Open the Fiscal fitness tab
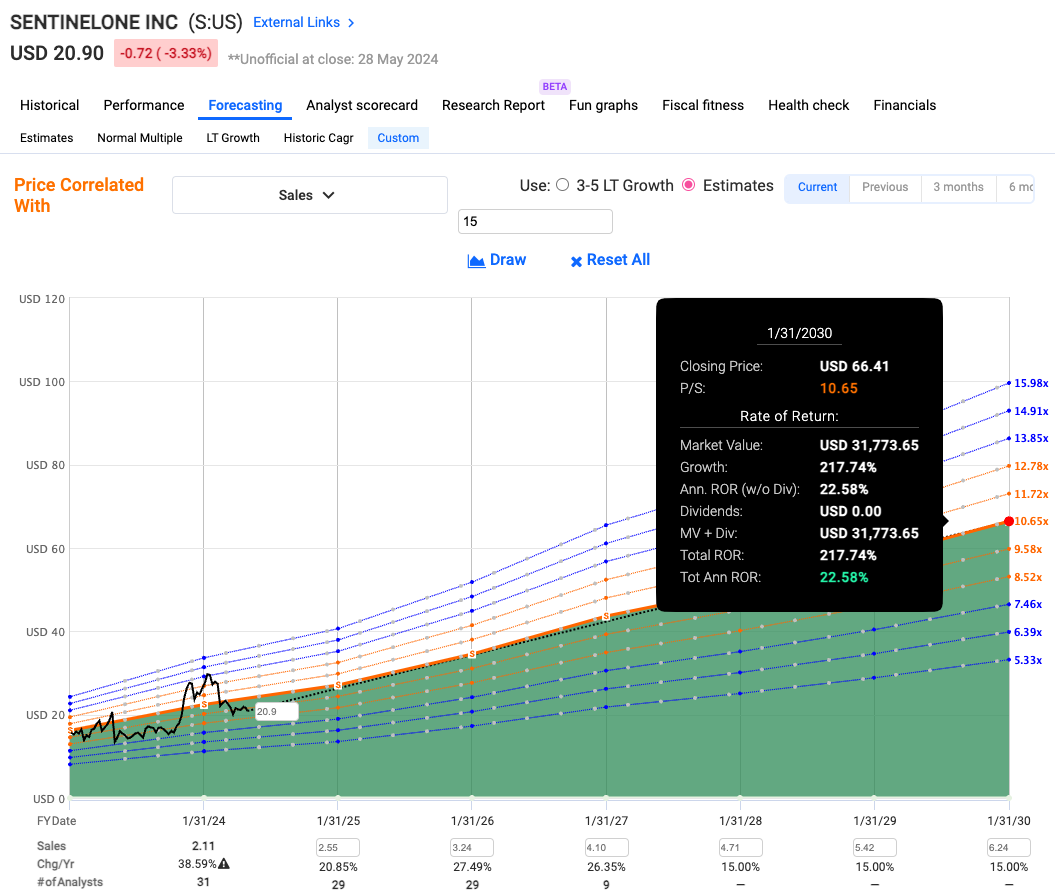 (x=703, y=105)
